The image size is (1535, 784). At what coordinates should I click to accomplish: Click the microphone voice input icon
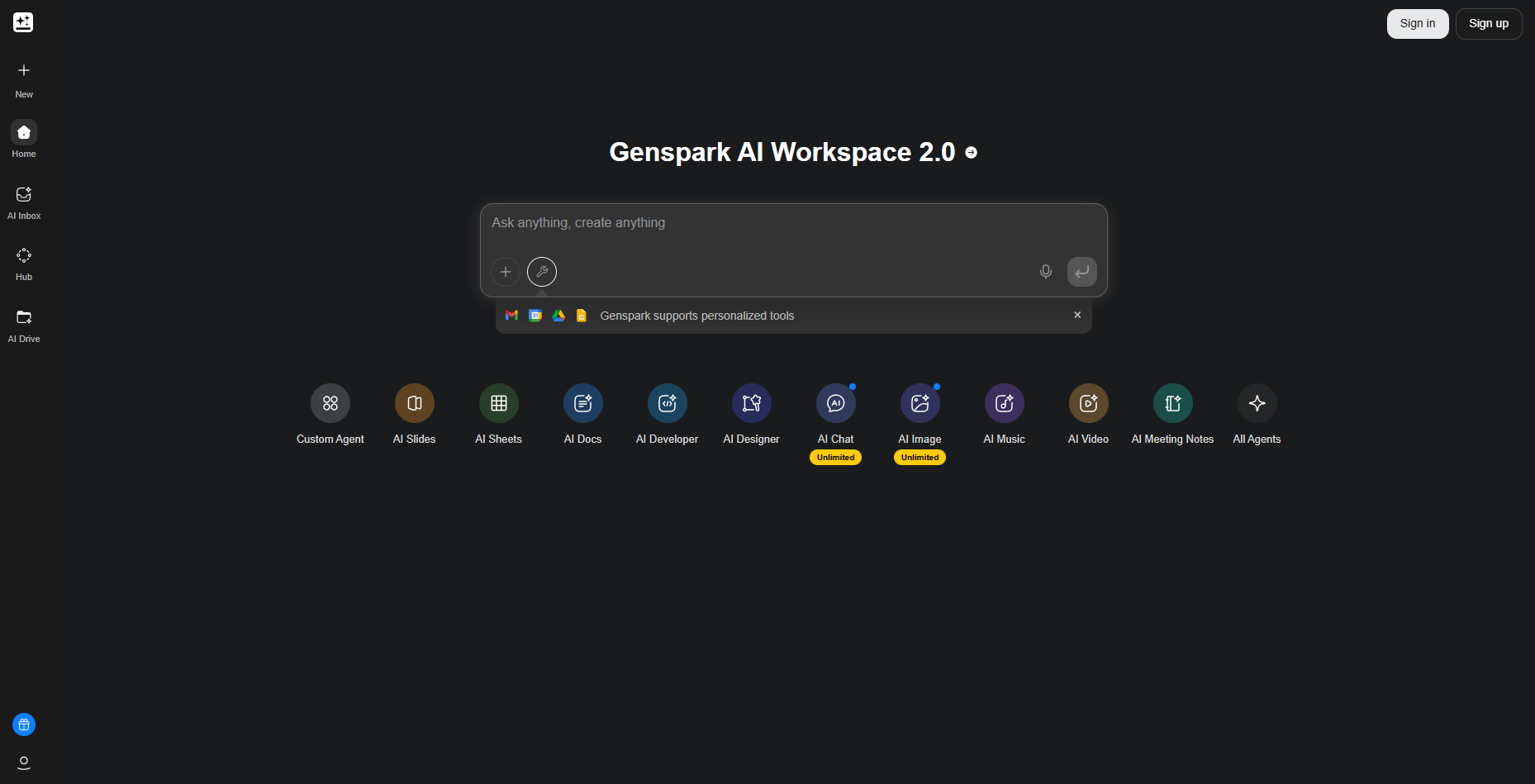click(x=1045, y=272)
